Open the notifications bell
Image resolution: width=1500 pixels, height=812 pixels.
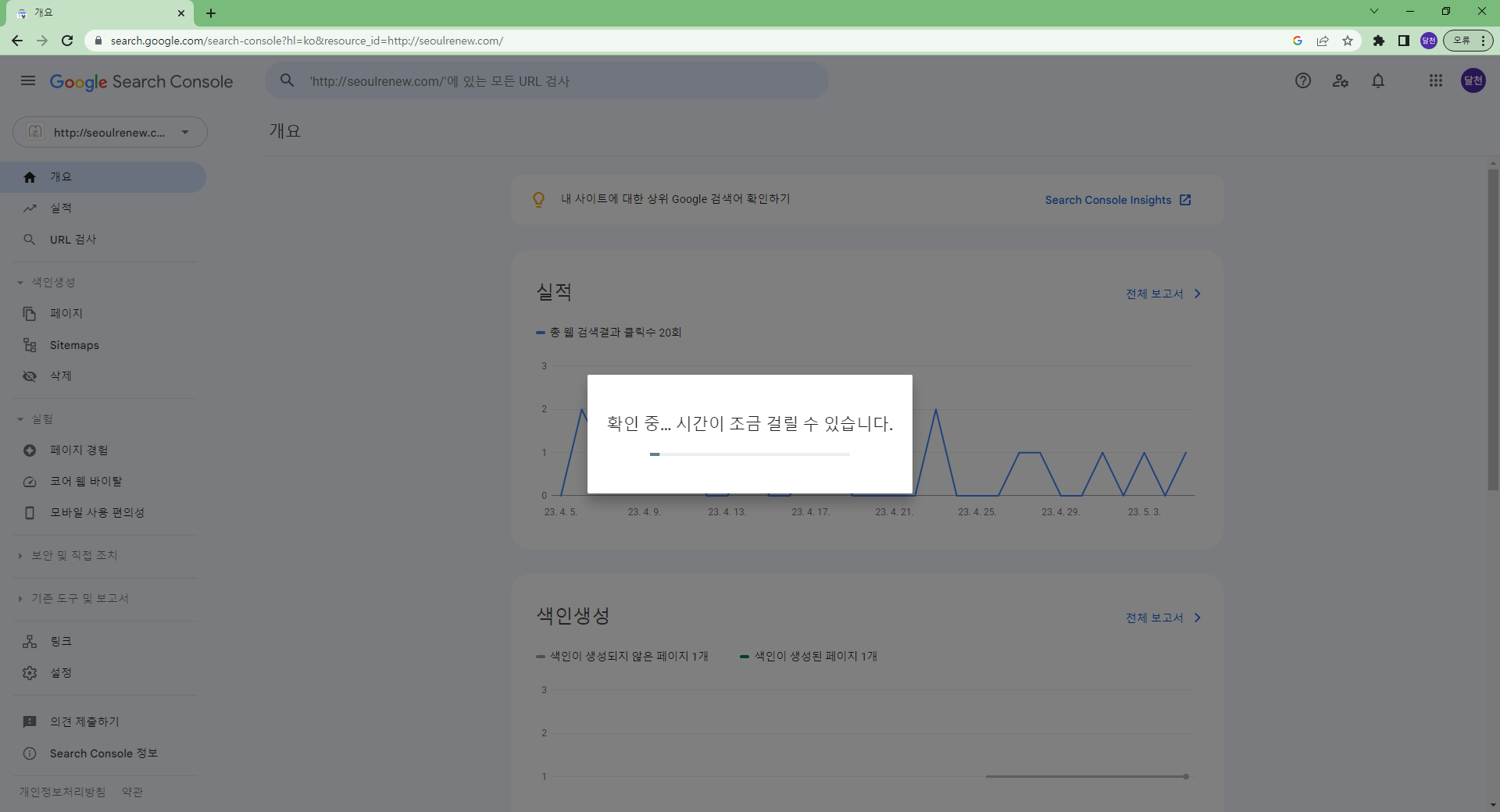coord(1378,81)
